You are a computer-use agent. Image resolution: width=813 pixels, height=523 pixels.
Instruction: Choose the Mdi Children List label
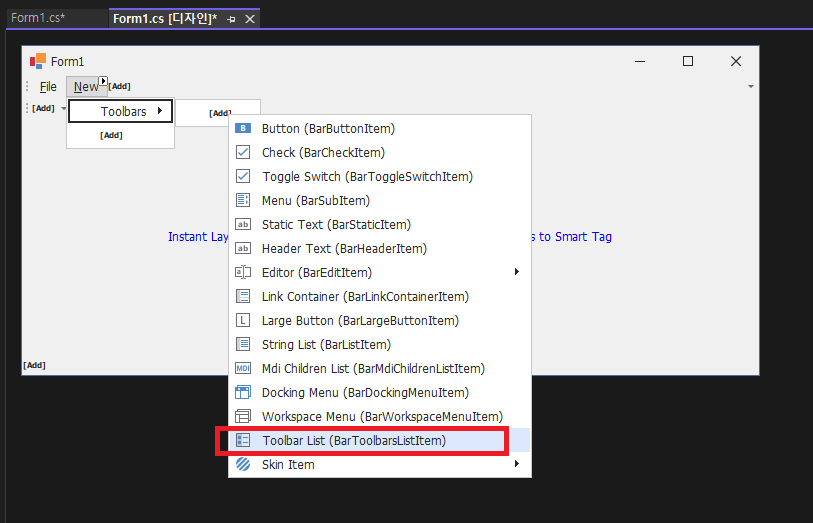(373, 369)
